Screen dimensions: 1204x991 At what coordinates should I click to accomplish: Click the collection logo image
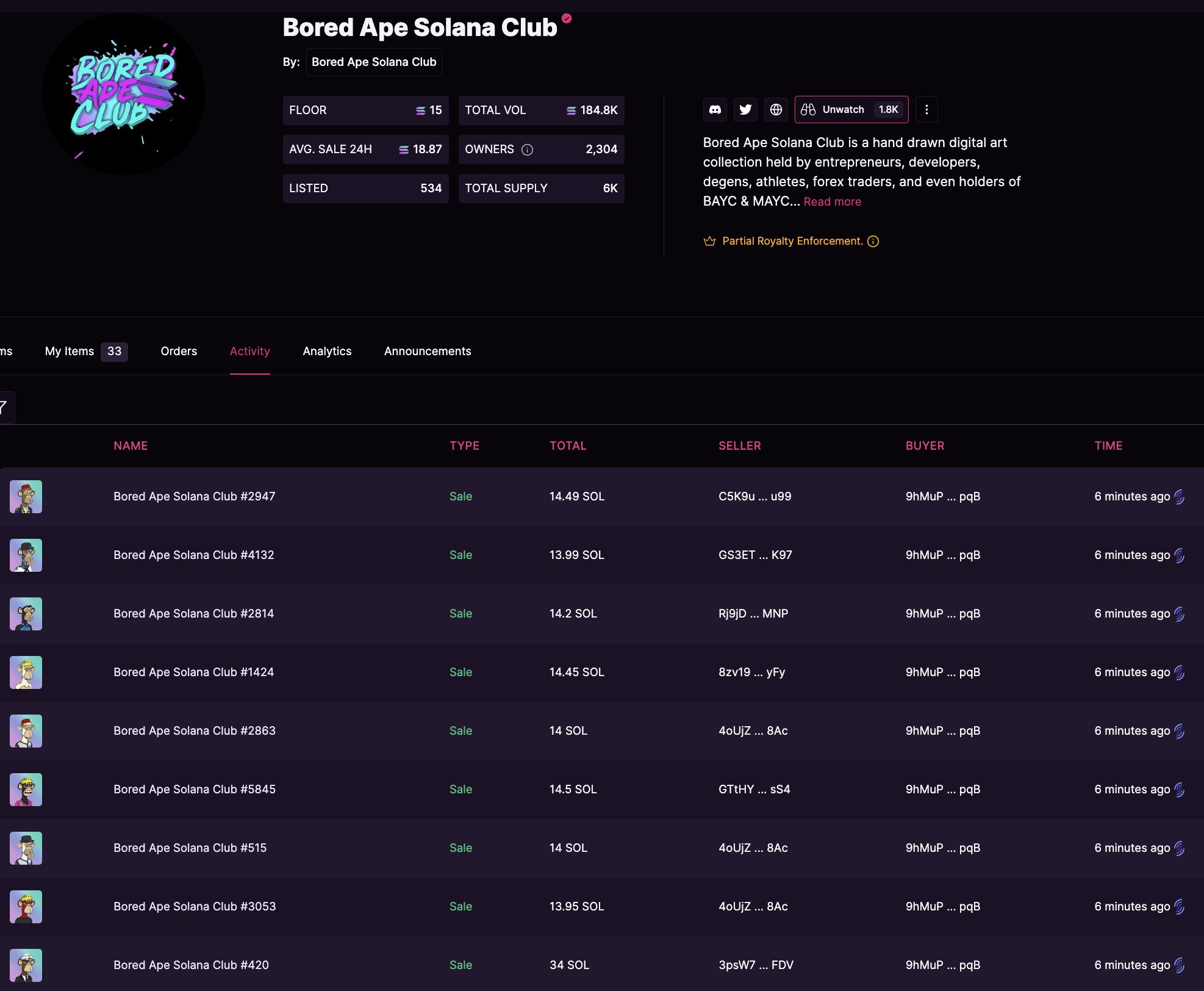coord(124,95)
